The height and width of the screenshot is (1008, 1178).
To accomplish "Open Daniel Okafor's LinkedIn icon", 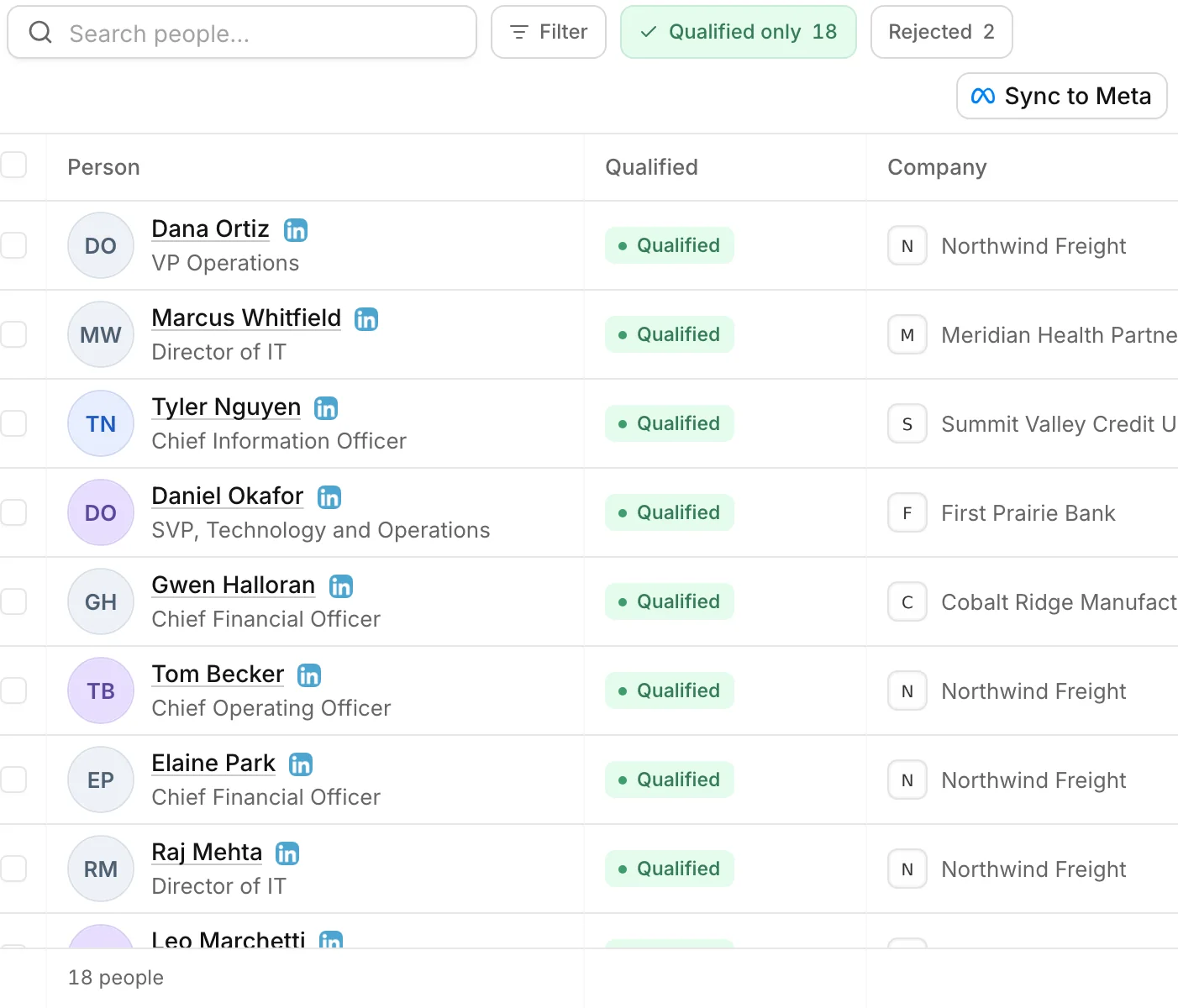I will 329,496.
